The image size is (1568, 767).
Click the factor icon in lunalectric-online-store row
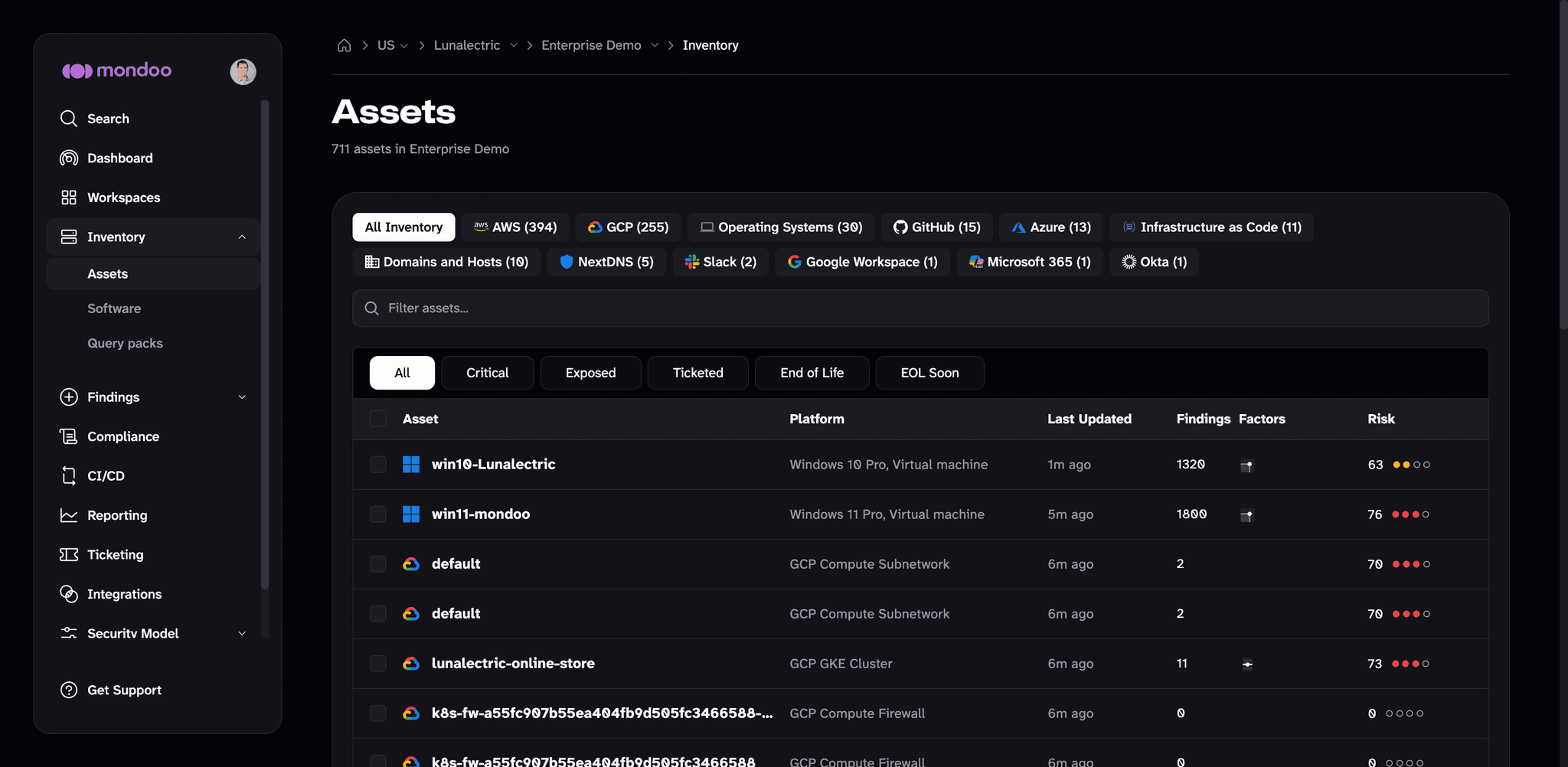(x=1247, y=664)
